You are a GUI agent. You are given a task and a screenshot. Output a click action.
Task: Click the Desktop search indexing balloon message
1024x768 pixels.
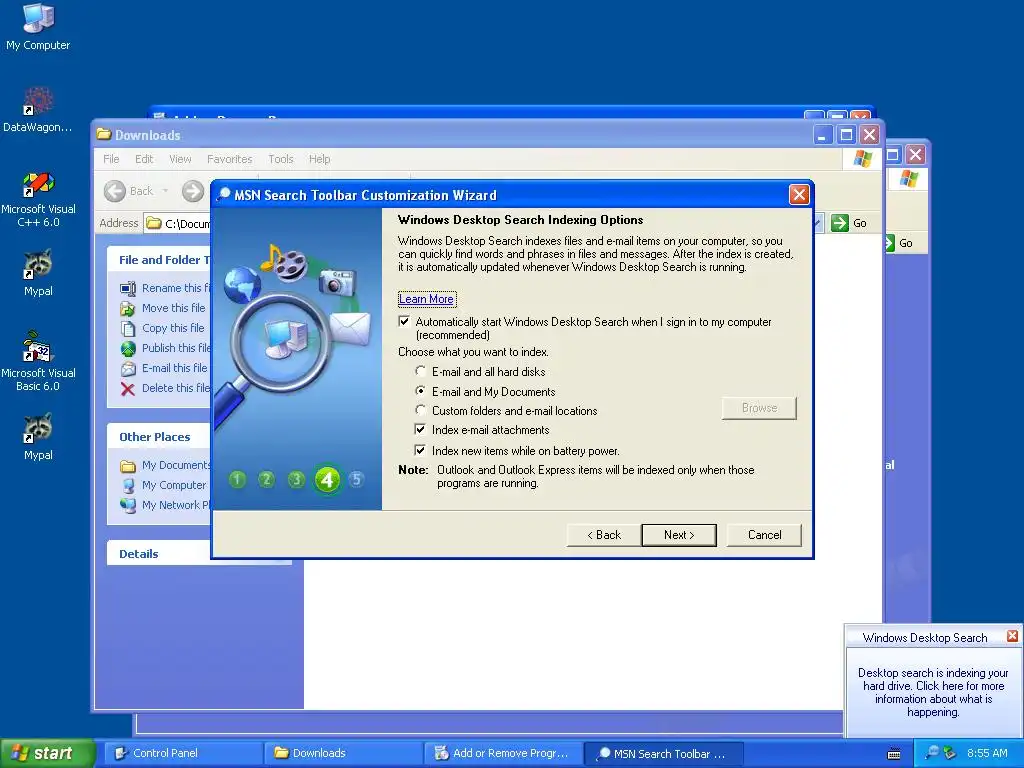[933, 692]
